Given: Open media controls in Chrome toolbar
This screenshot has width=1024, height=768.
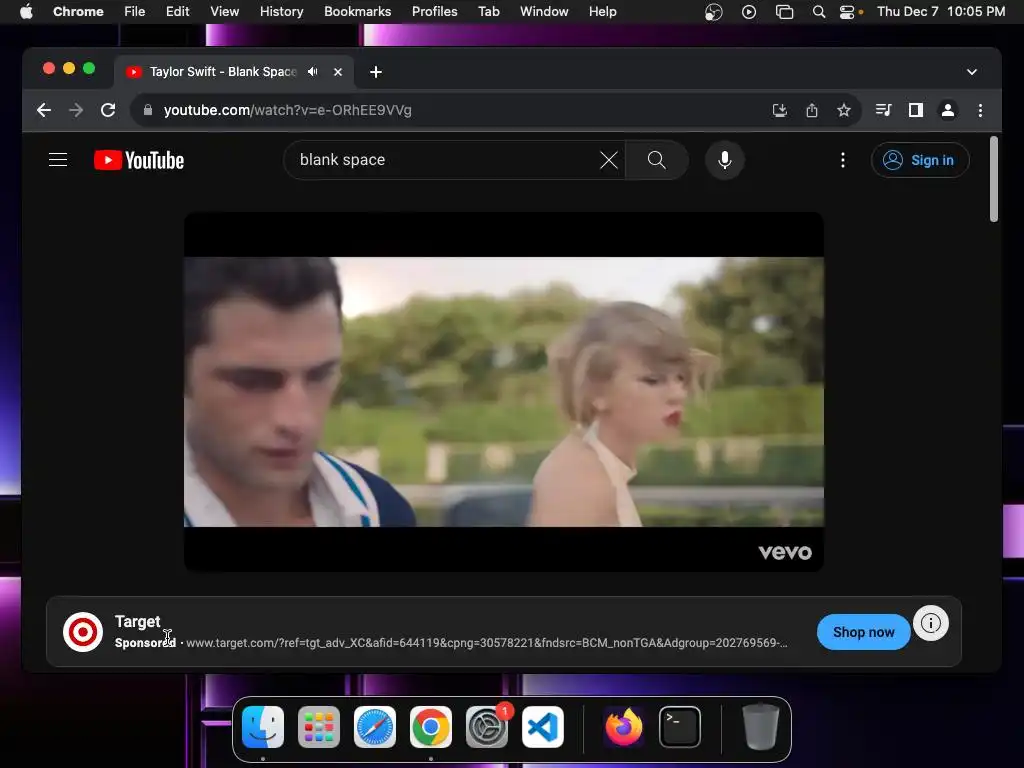Looking at the screenshot, I should pyautogui.click(x=884, y=110).
